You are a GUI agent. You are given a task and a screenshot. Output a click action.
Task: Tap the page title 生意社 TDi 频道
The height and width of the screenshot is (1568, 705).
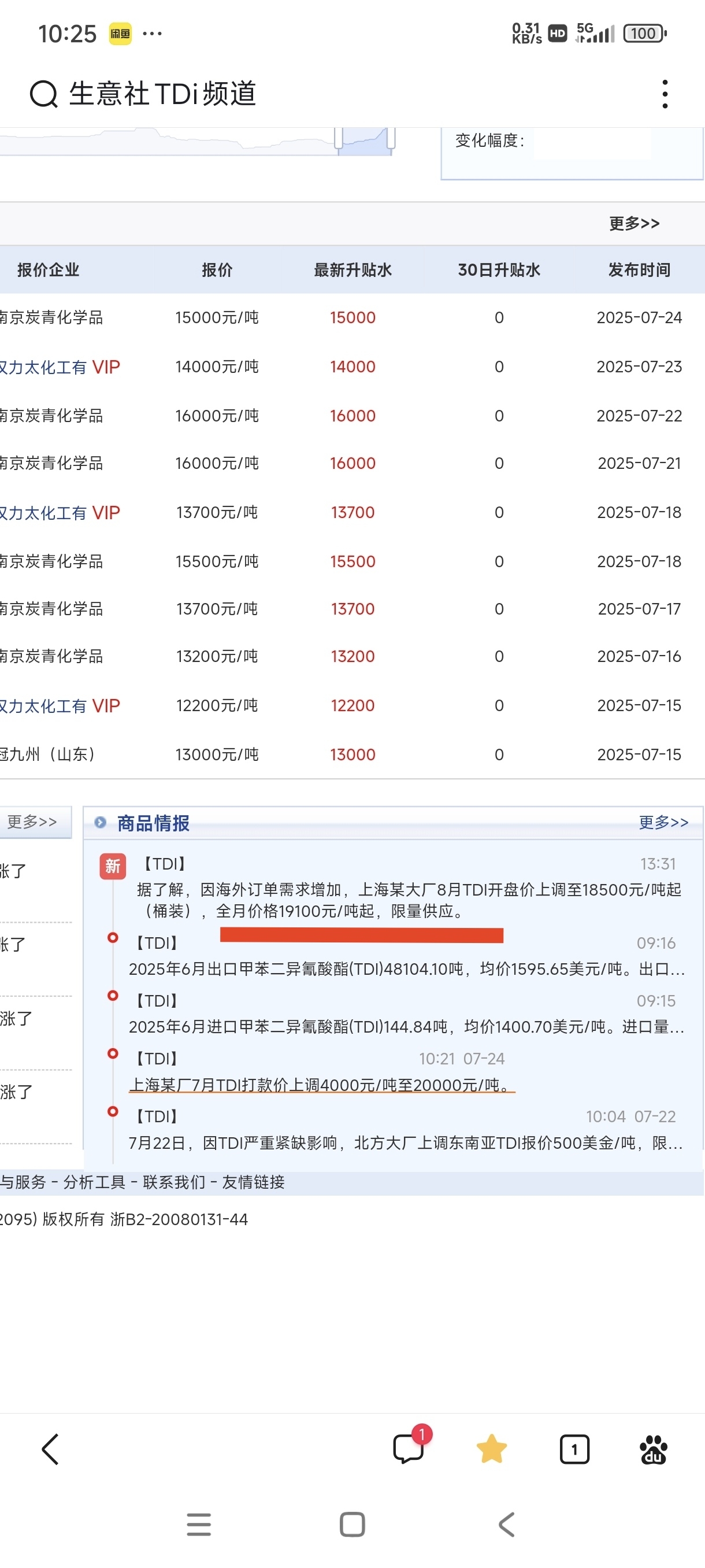[x=162, y=94]
